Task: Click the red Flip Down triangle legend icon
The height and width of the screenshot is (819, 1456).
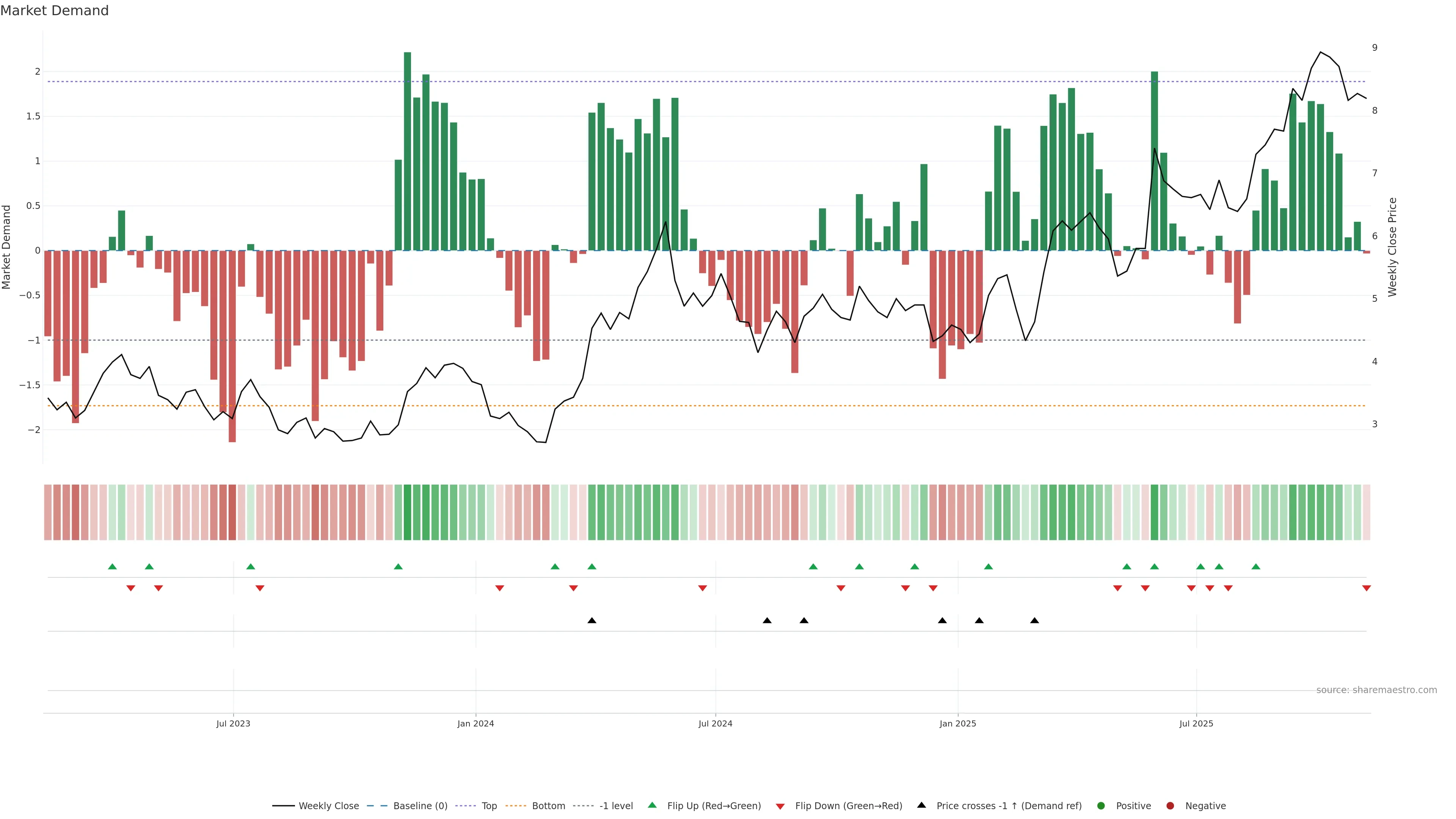Action: (x=780, y=806)
